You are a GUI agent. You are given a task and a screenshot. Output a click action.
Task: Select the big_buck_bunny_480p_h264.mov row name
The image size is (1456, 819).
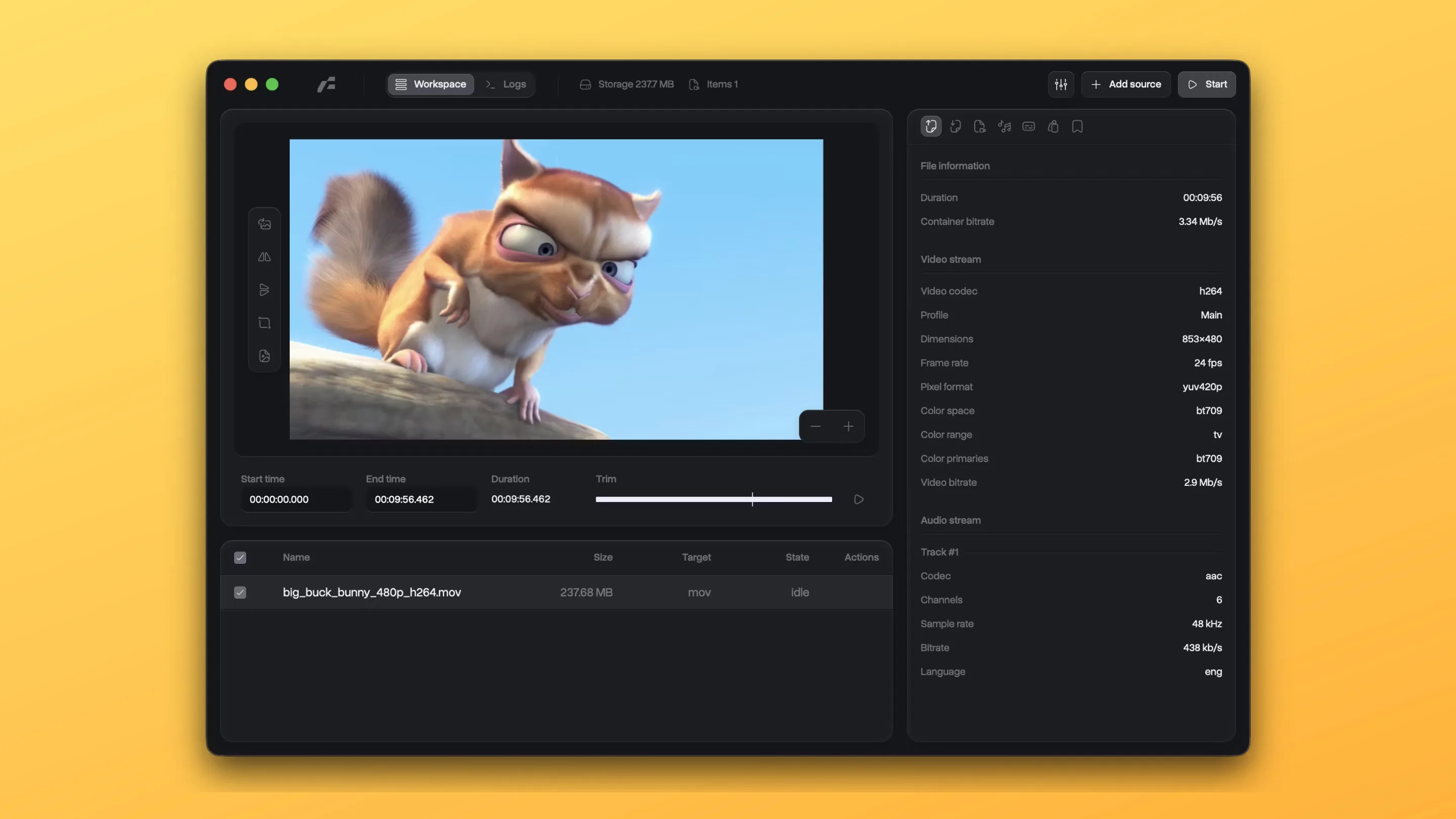372,593
